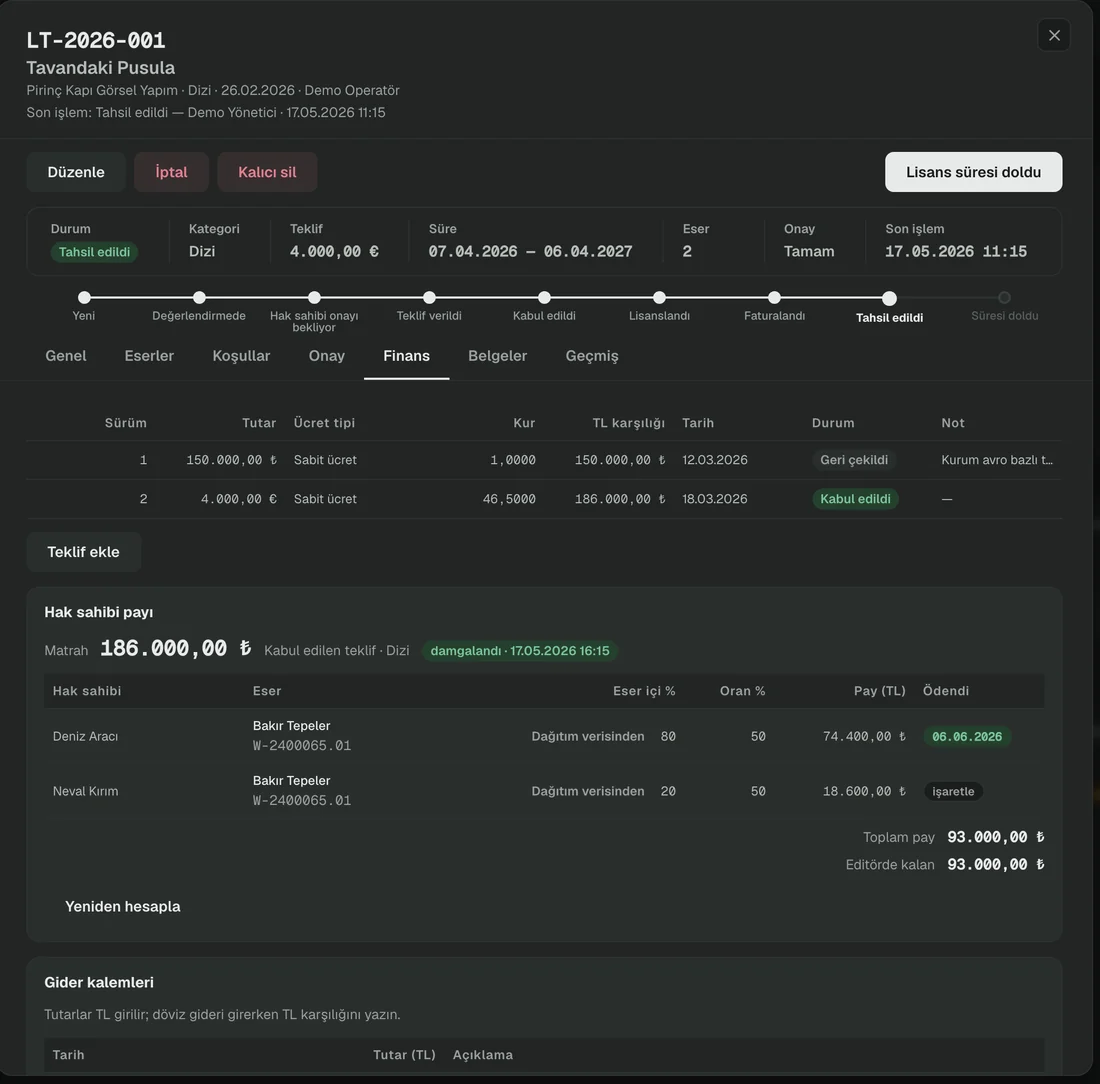Viewport: 1100px width, 1084px height.
Task: Go to the Onay tab
Action: click(327, 356)
